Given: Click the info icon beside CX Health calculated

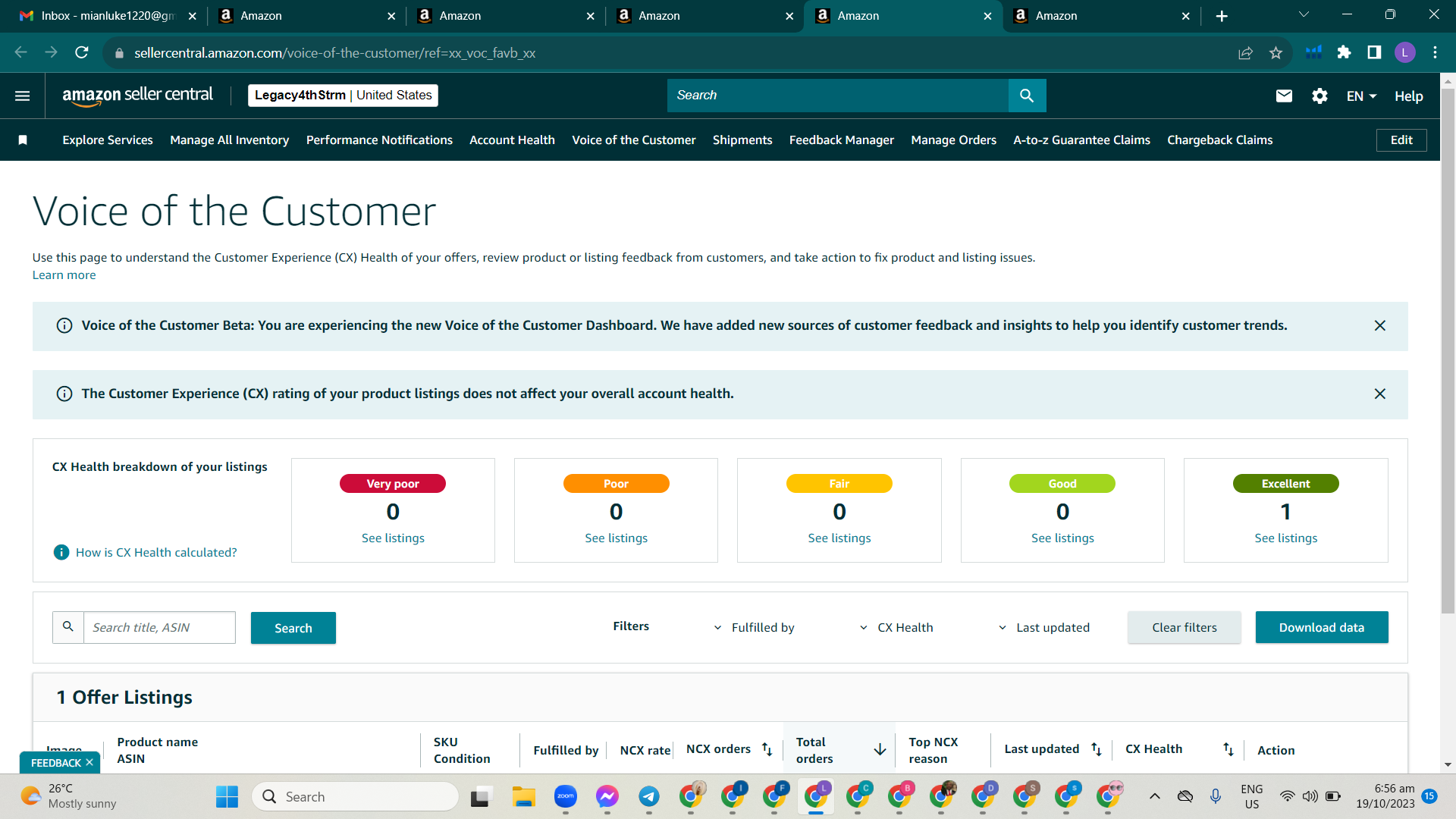Looking at the screenshot, I should pos(61,553).
